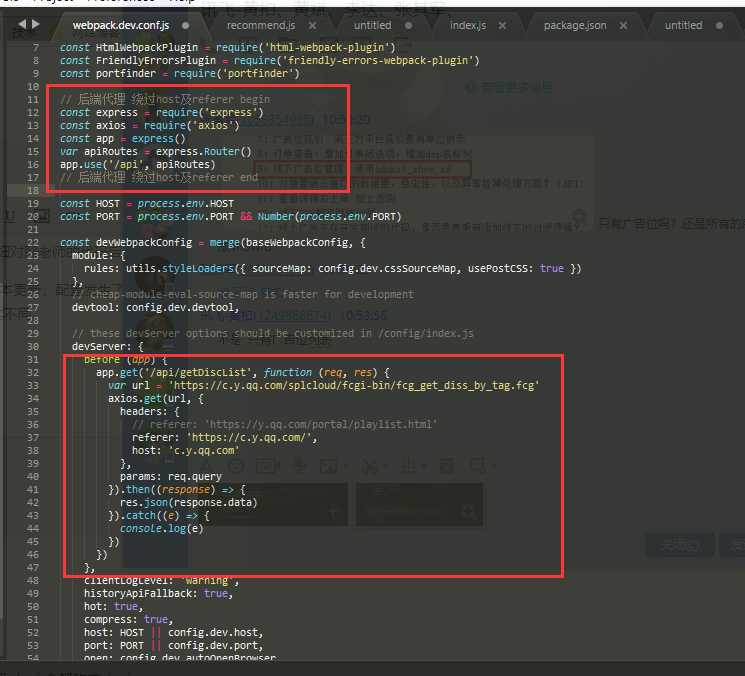The image size is (745, 676).
Task: Click "axios.get(url, {" on line 34
Action: click(x=156, y=399)
